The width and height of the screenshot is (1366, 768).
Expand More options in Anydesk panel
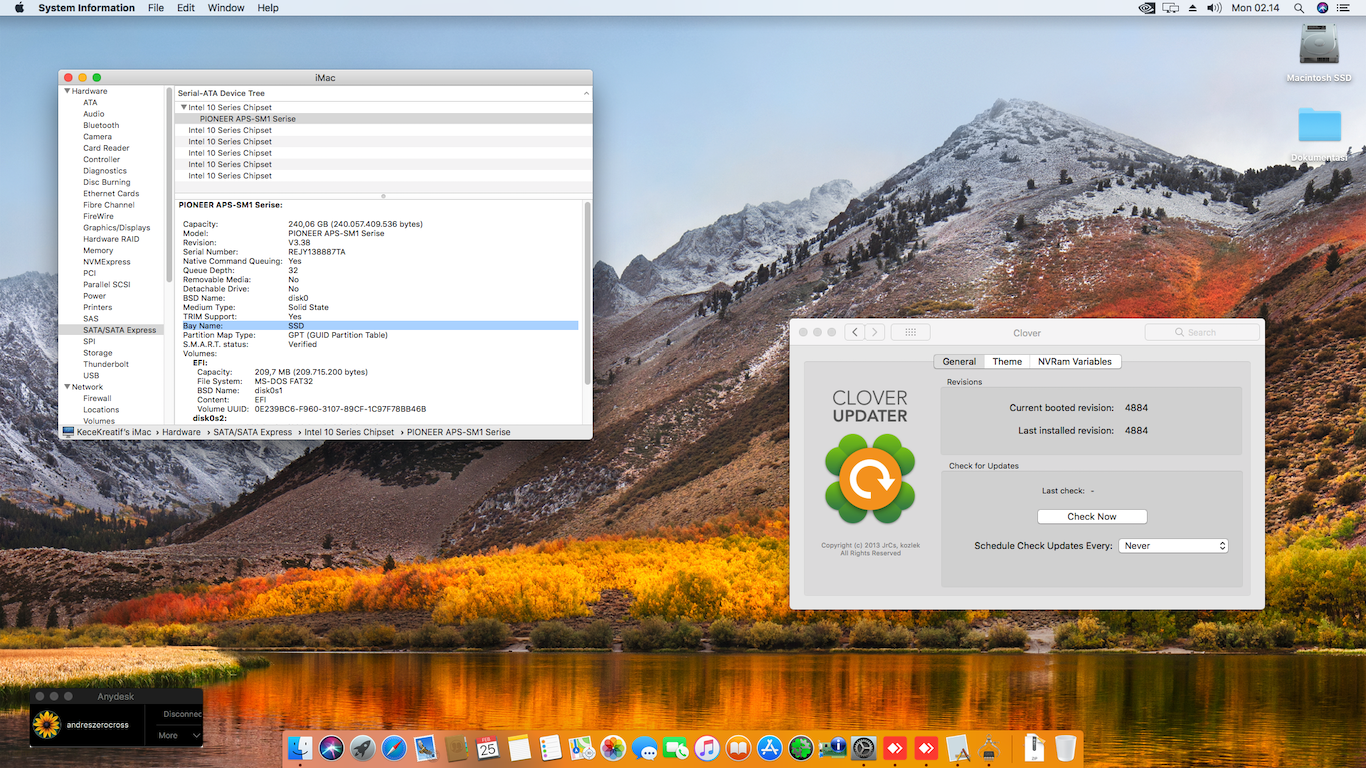tap(179, 735)
